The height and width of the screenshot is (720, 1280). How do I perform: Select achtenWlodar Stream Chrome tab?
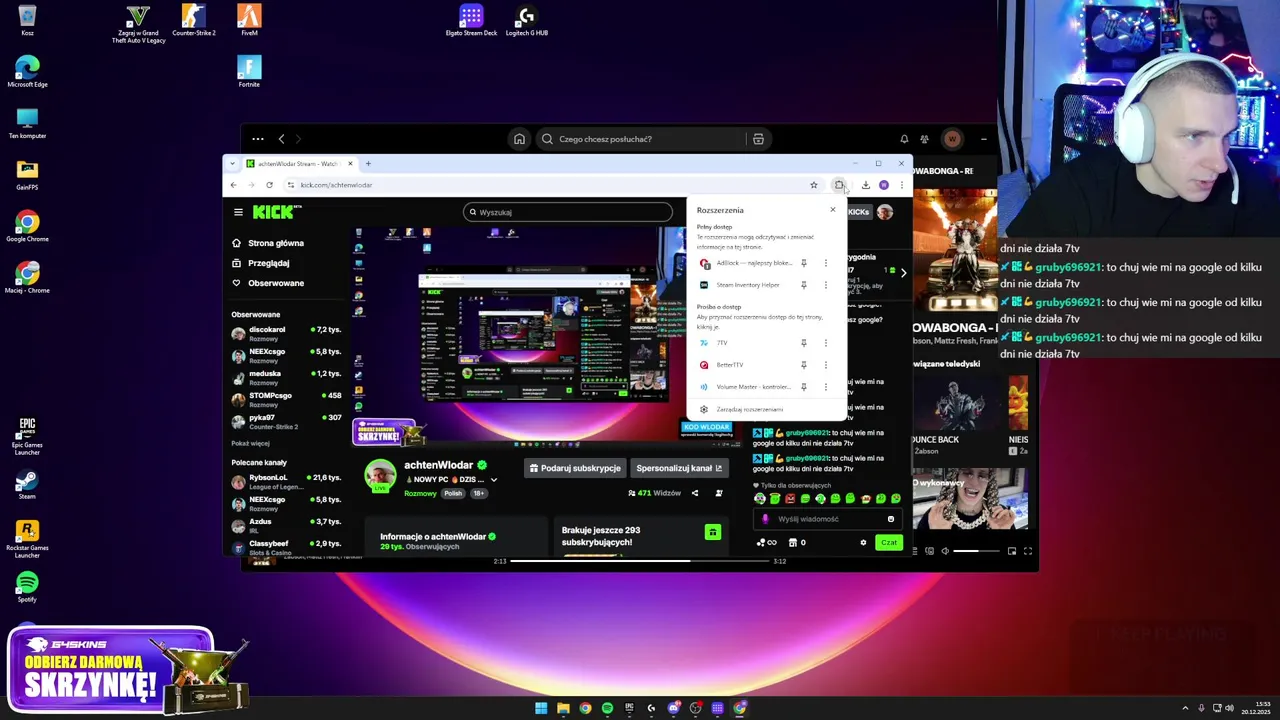300,164
